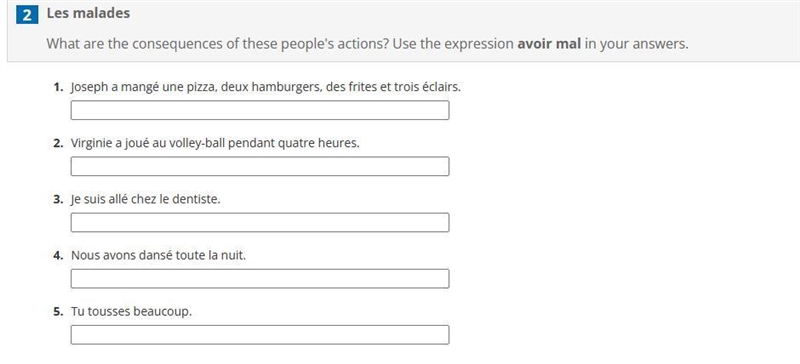Click the question number 2 list label
Image resolution: width=800 pixels, height=364 pixels.
tap(58, 143)
